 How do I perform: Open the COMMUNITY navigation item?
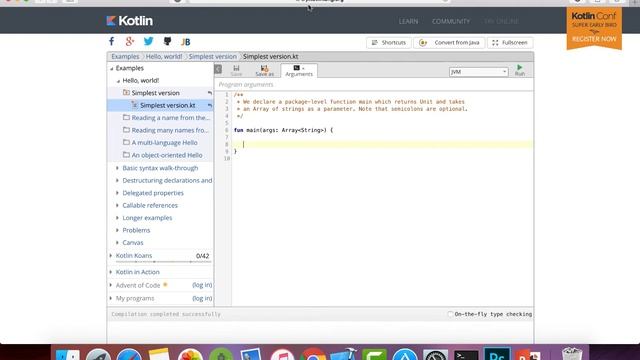click(451, 21)
